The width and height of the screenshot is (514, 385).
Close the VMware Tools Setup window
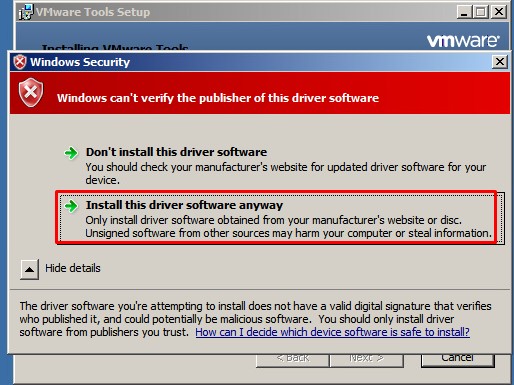coord(499,12)
